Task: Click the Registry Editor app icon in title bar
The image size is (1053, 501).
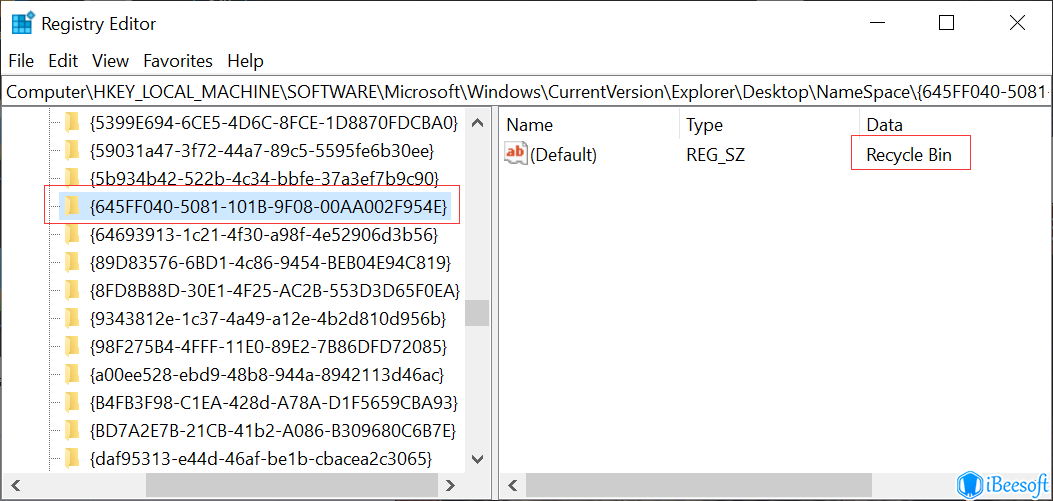Action: tap(23, 24)
